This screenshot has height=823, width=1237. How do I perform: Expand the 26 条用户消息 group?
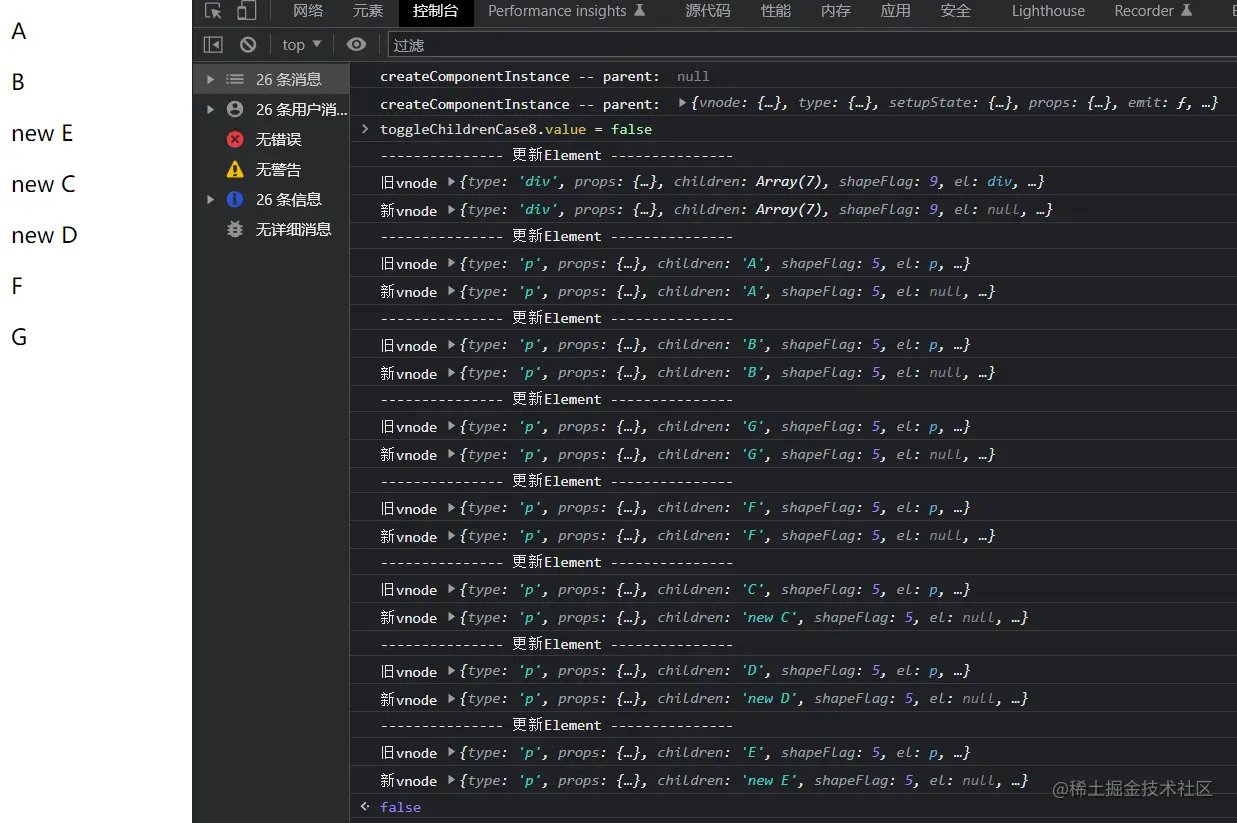[210, 109]
